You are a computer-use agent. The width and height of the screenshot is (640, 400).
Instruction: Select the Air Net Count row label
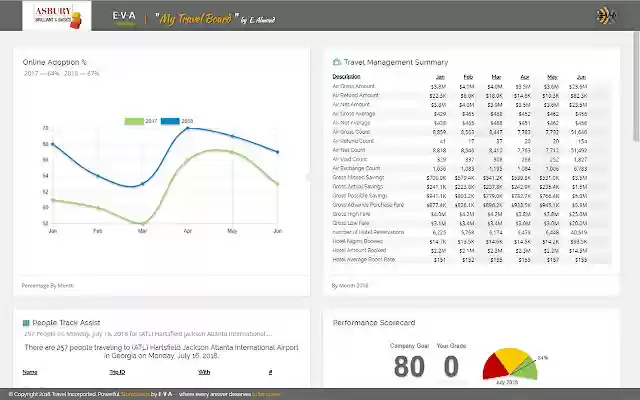(349, 150)
